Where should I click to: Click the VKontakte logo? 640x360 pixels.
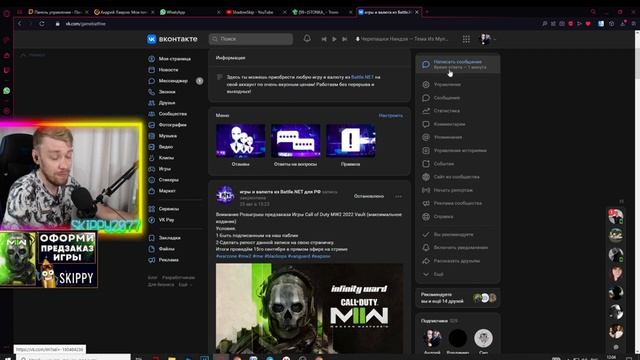pyautogui.click(x=172, y=39)
